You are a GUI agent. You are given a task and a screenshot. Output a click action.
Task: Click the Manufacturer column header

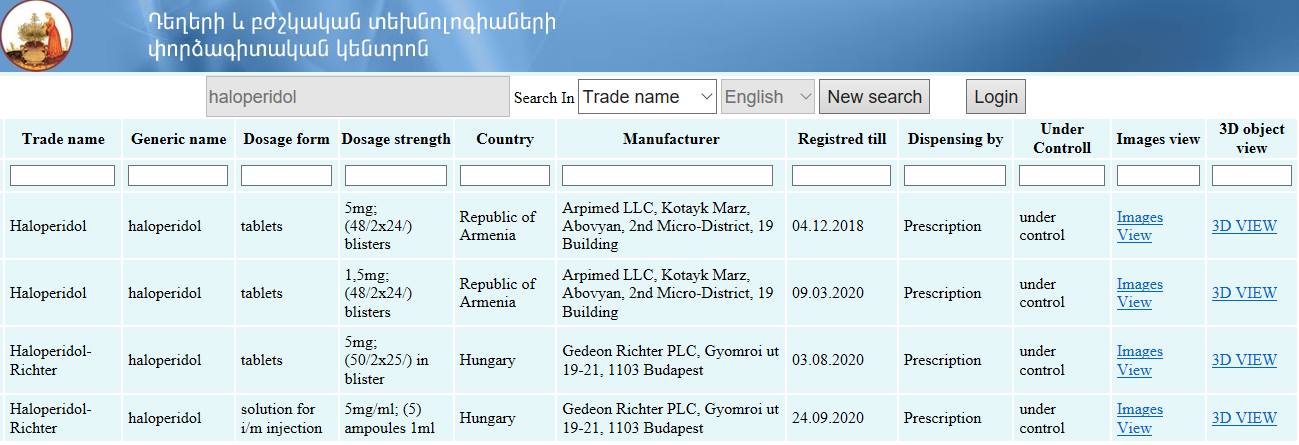pos(671,139)
